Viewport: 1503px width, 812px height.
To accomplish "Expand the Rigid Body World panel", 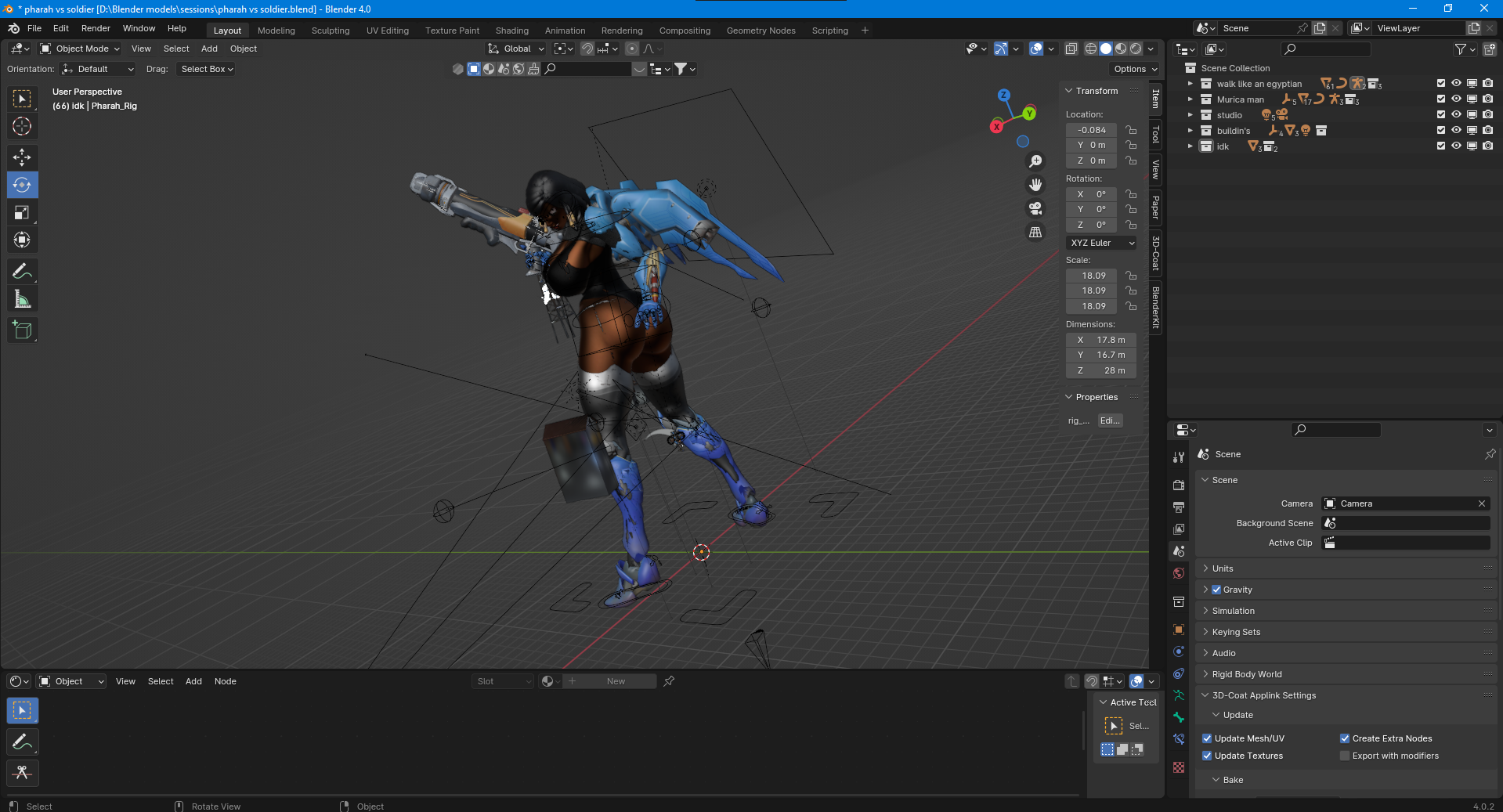I will [x=1247, y=674].
